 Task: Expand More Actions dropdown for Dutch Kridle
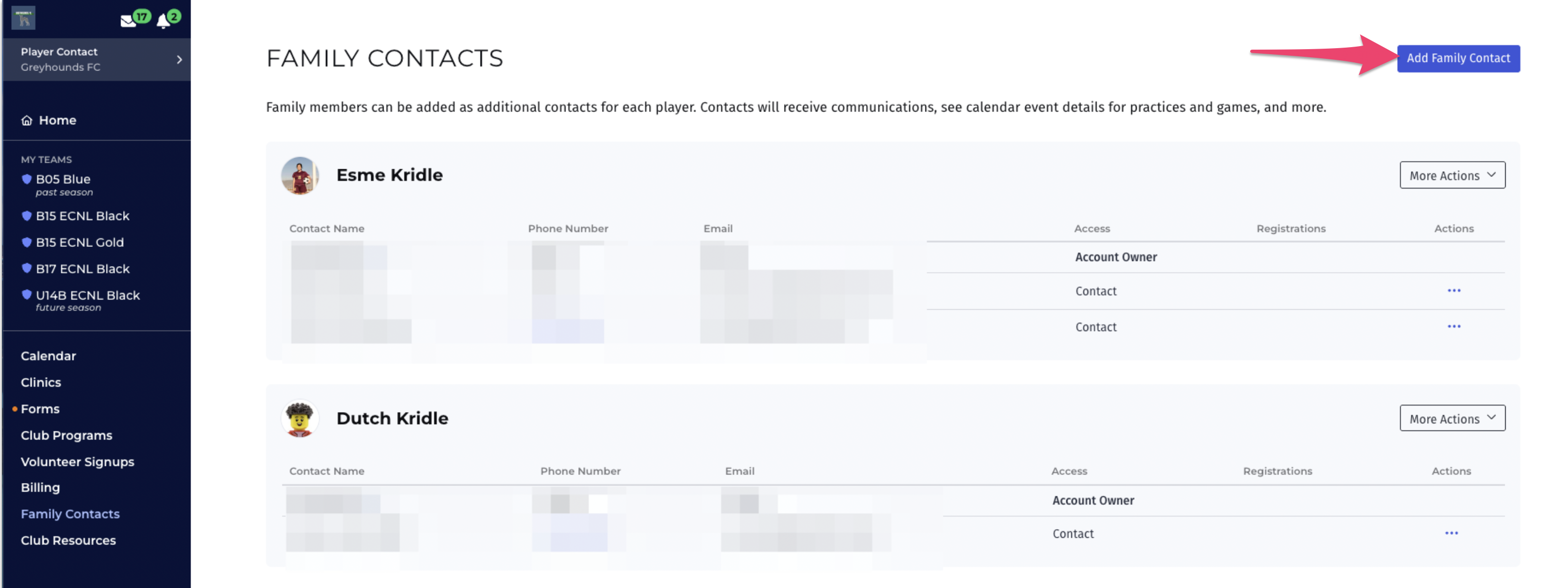(1452, 419)
